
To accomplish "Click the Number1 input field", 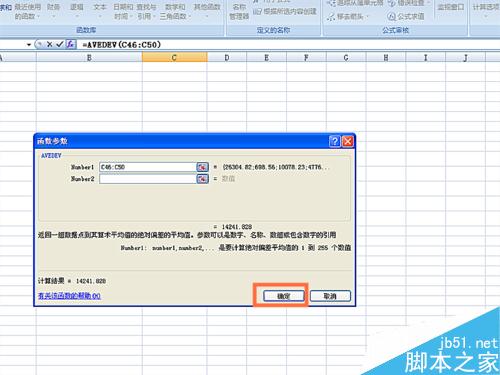I will [x=148, y=167].
